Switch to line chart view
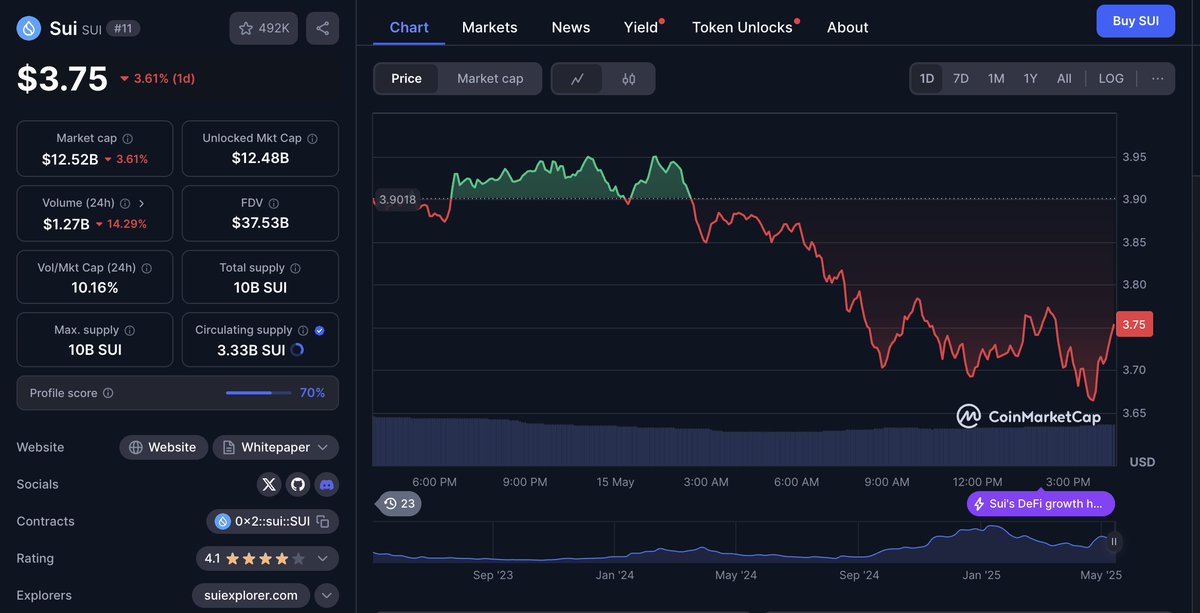 coord(577,79)
